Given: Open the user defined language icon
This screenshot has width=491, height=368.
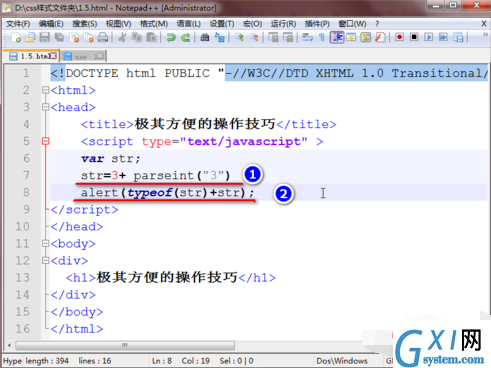Looking at the screenshot, I should tap(351, 37).
